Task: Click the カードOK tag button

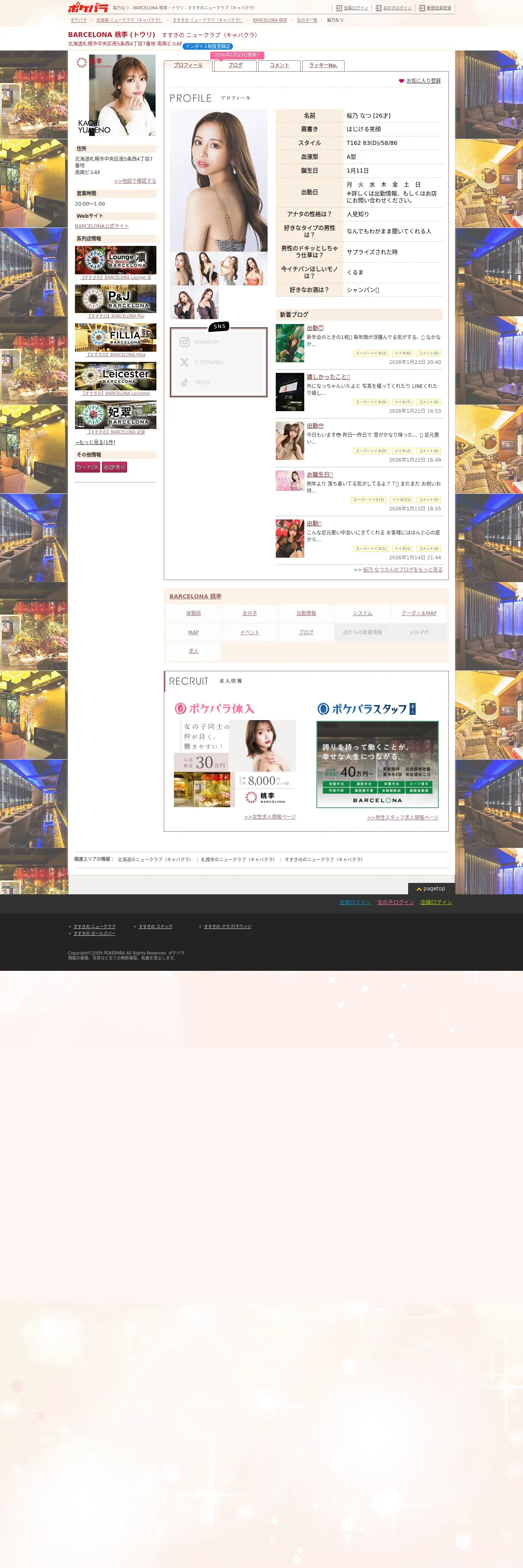Action: 87,467
